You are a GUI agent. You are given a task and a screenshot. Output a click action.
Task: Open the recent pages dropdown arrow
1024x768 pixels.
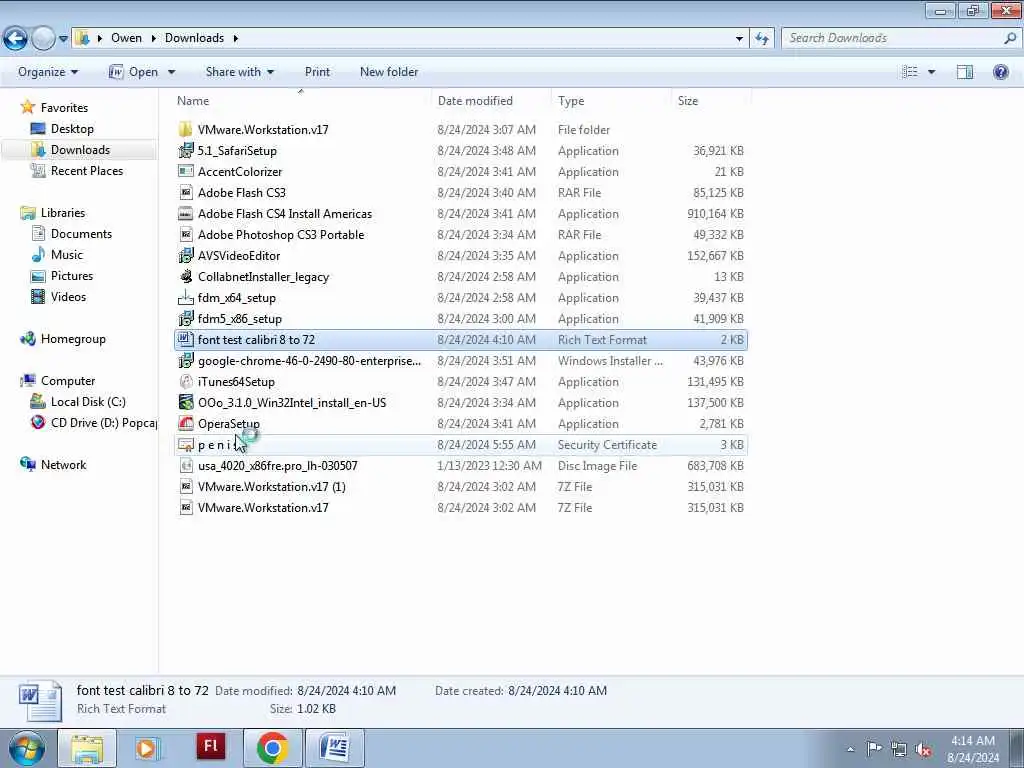tap(63, 39)
